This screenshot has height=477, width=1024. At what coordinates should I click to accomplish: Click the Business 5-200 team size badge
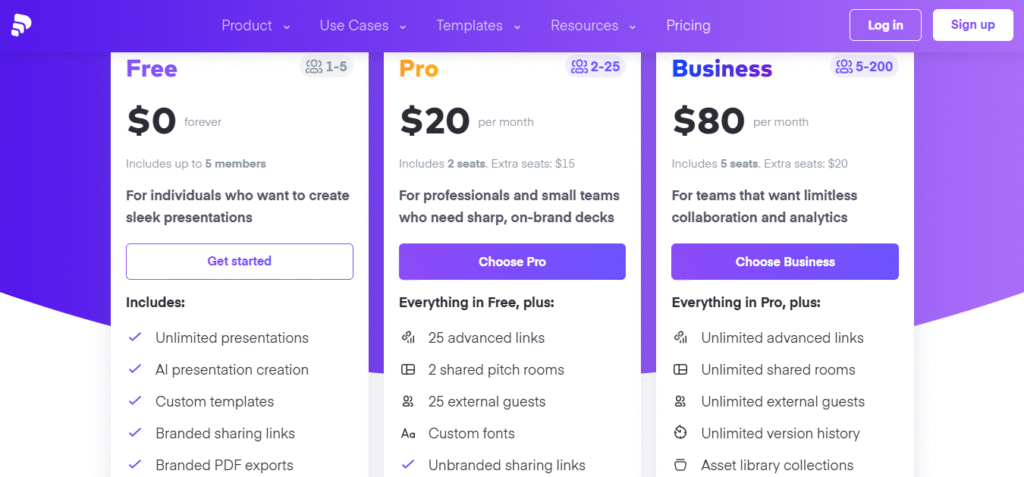coord(864,67)
